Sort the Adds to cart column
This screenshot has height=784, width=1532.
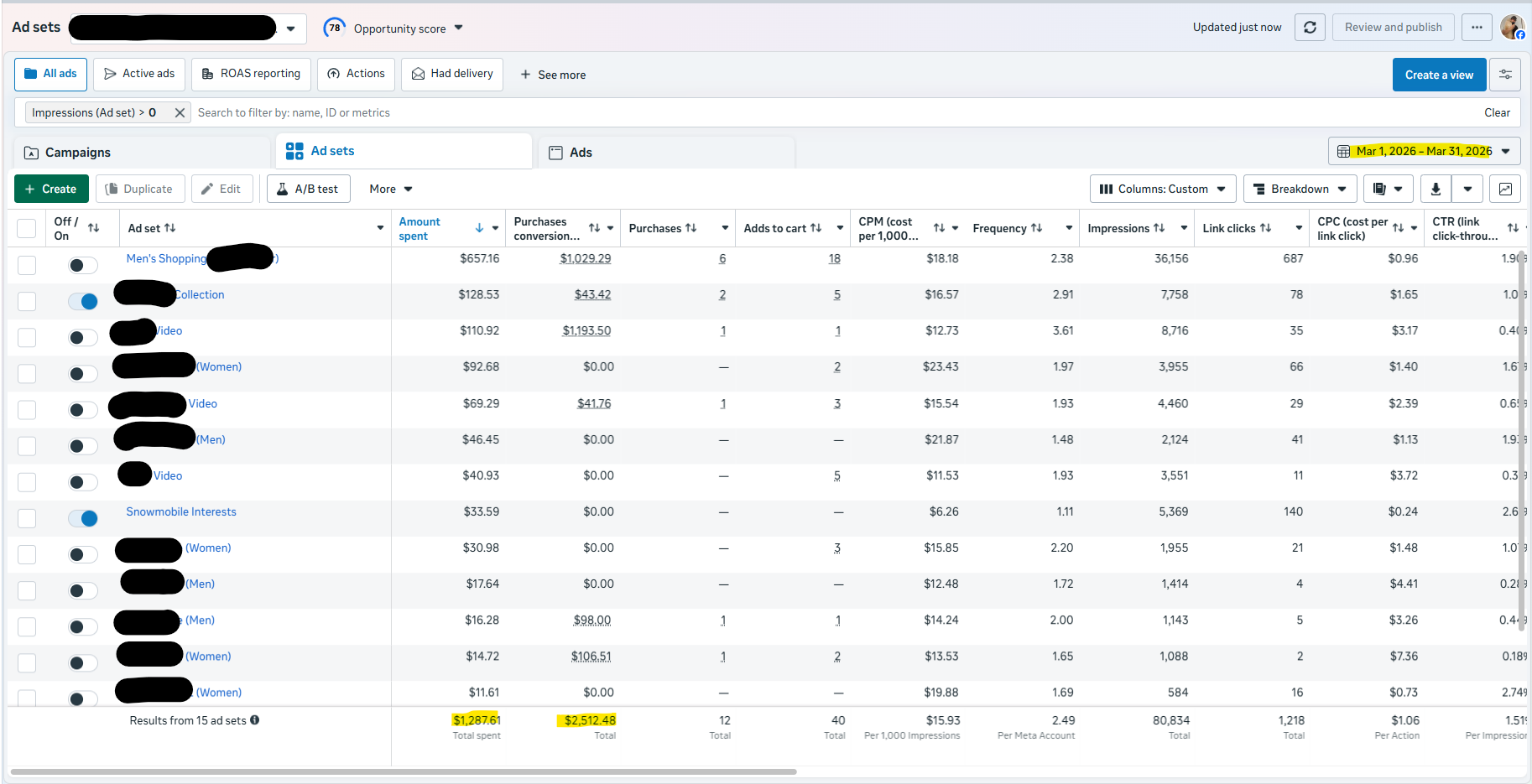click(x=816, y=228)
